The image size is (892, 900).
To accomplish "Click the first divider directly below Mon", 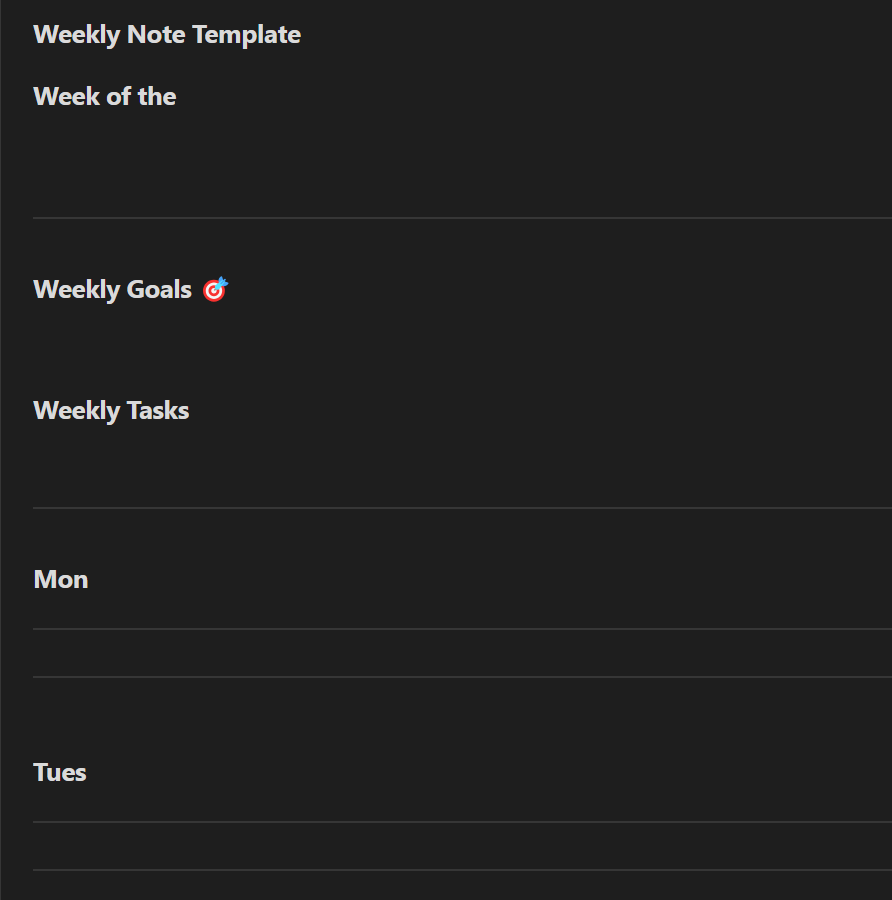I will [x=460, y=629].
